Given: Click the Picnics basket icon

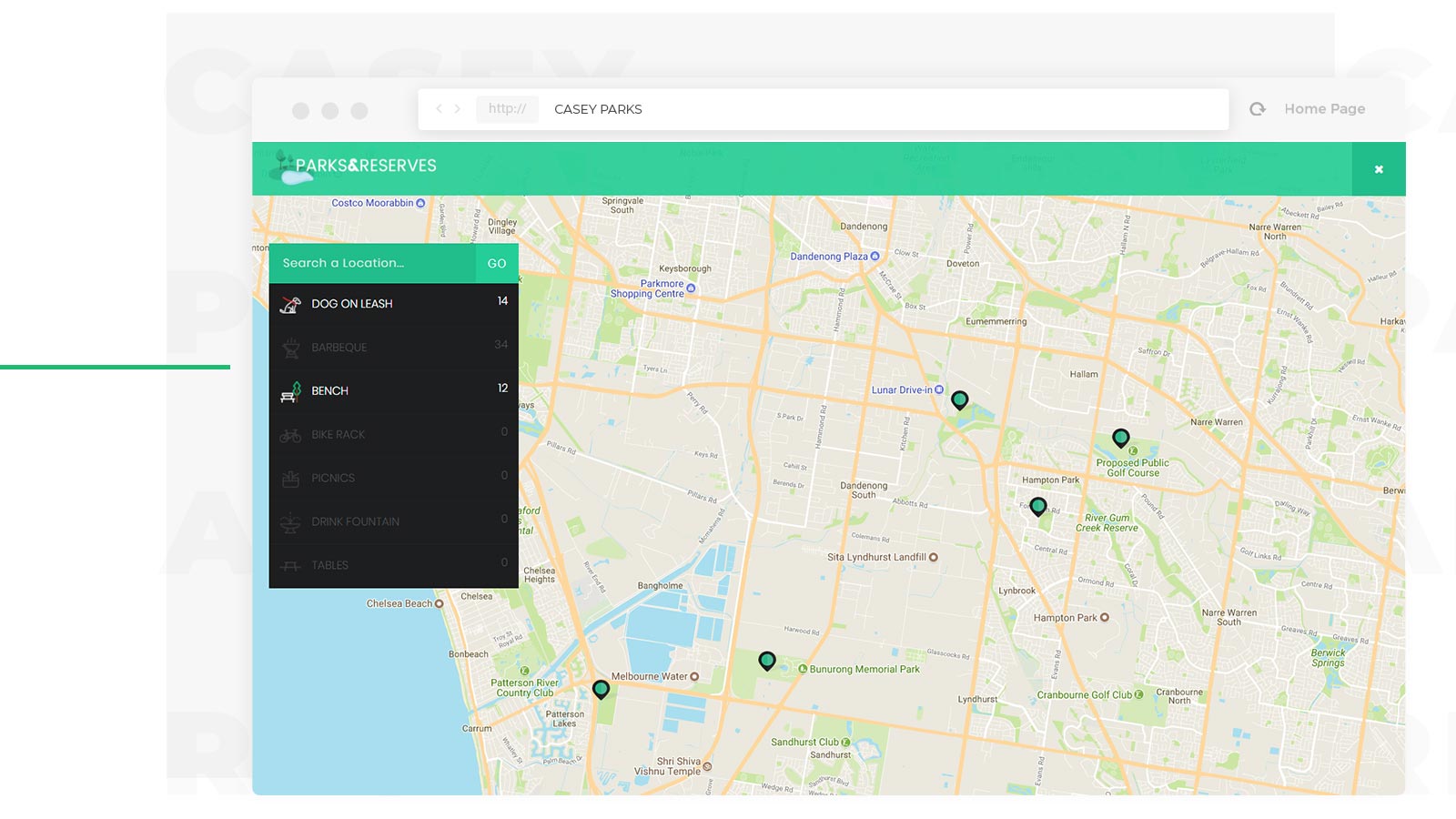Looking at the screenshot, I should click(x=290, y=478).
